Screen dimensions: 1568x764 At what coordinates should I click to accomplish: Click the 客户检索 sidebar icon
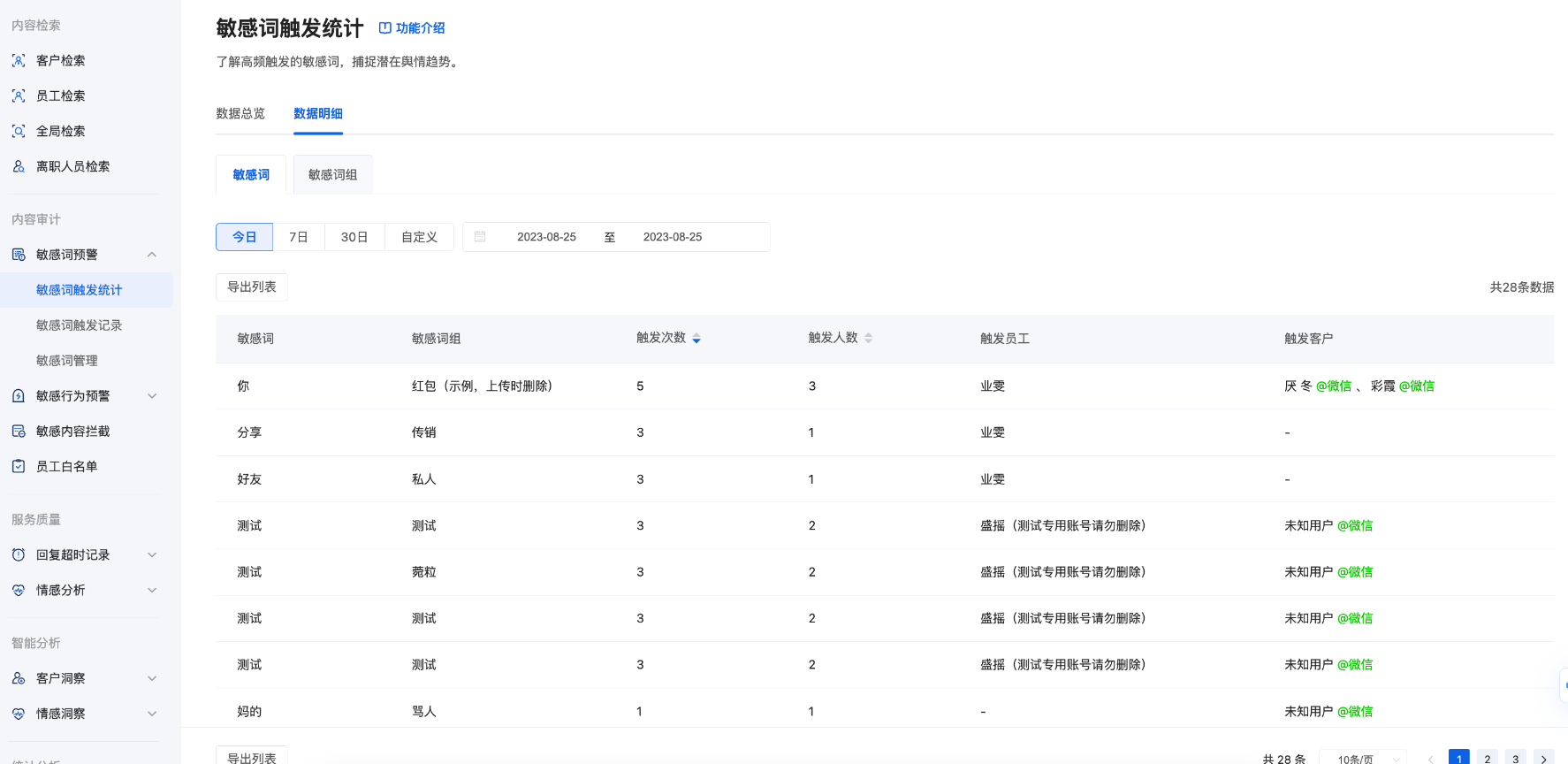[19, 60]
